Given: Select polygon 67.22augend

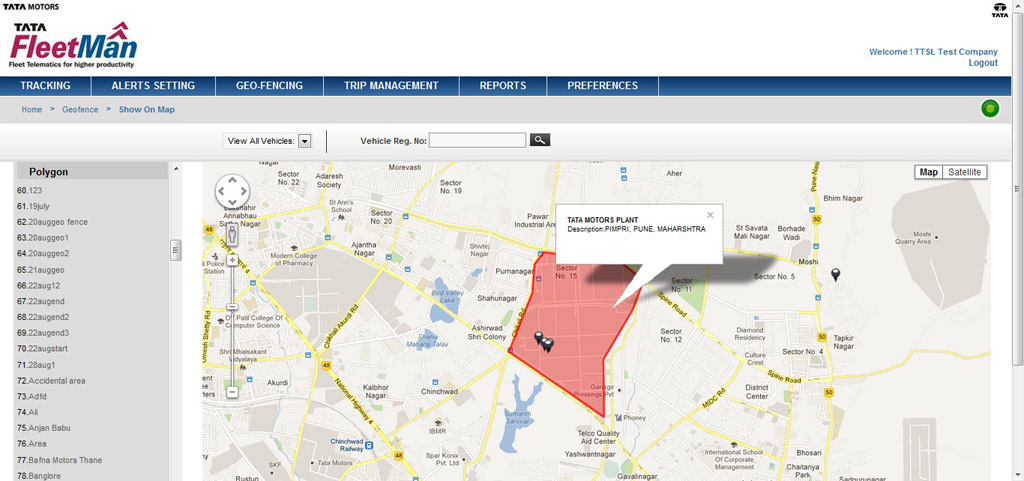Looking at the screenshot, I should pos(40,302).
